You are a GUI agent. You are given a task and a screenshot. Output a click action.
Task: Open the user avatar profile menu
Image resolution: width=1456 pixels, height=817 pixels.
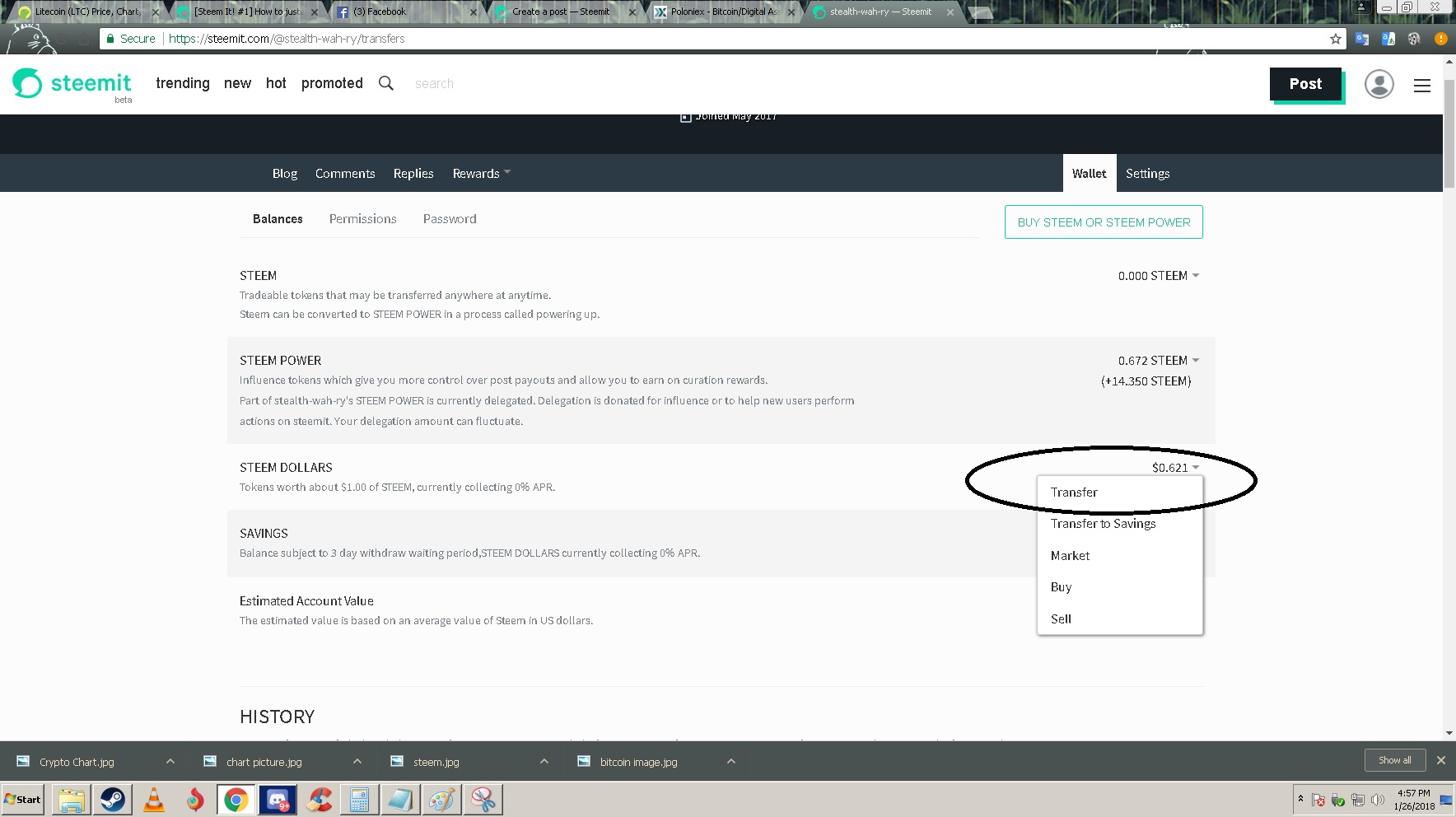[x=1379, y=84]
